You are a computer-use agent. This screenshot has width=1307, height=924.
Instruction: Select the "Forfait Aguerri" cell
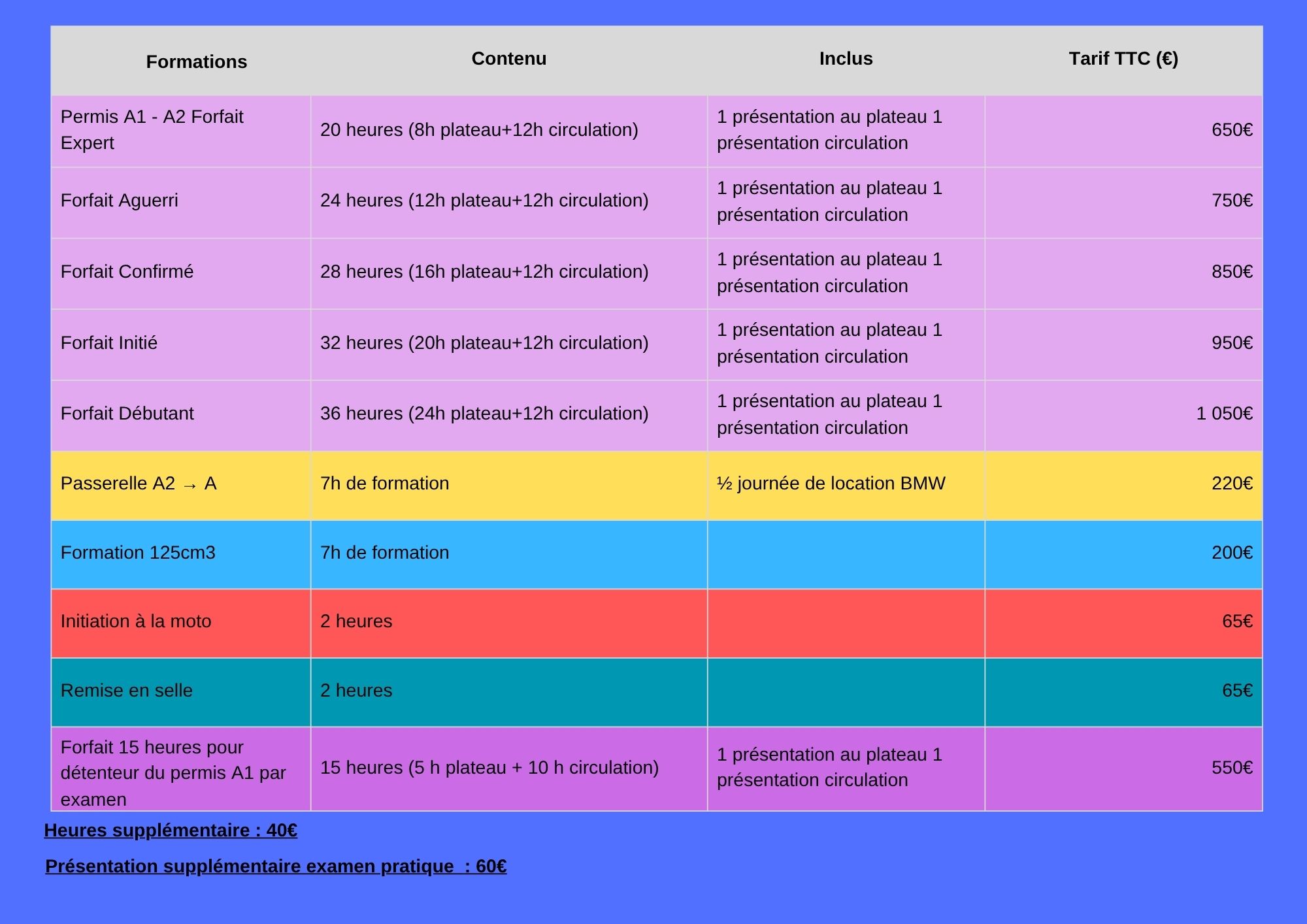click(181, 201)
